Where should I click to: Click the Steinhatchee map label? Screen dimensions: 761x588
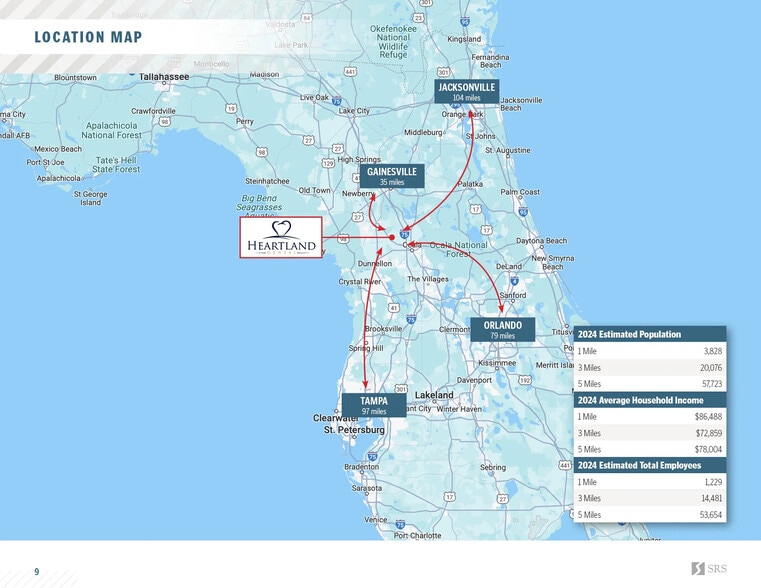pyautogui.click(x=267, y=181)
